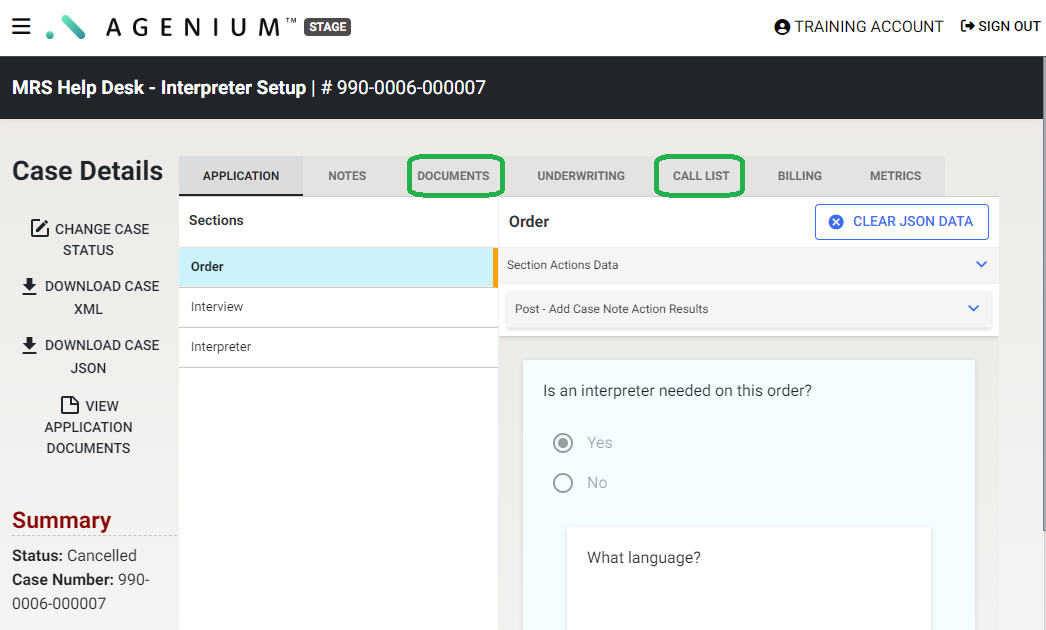Click the page vertical scrollbar

(1044, 294)
